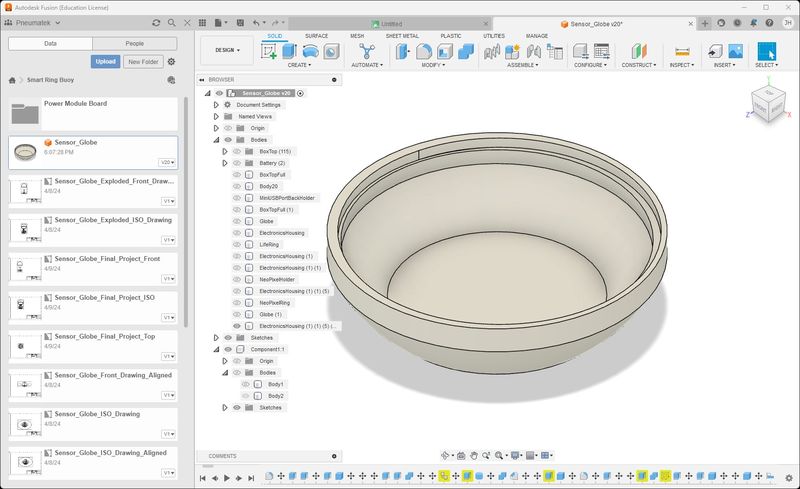Show the NeoPixelRing body

coord(237,303)
